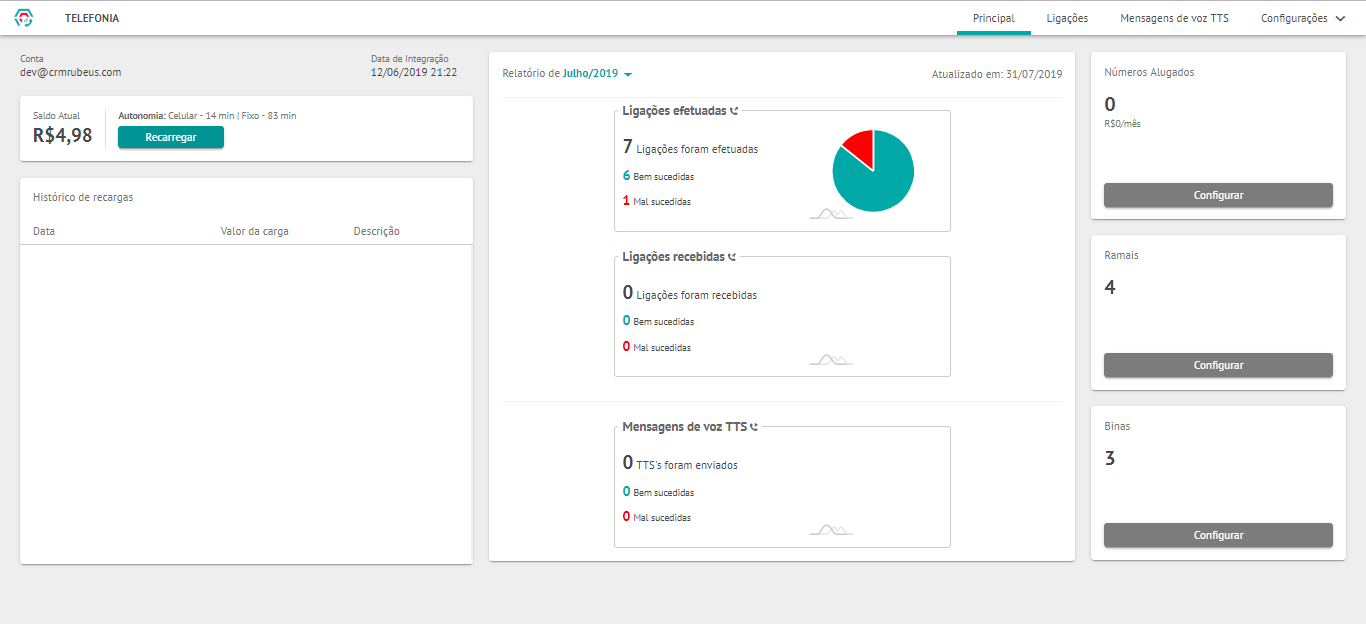Click the Rubeus logo icon
The height and width of the screenshot is (624, 1366).
(x=24, y=18)
